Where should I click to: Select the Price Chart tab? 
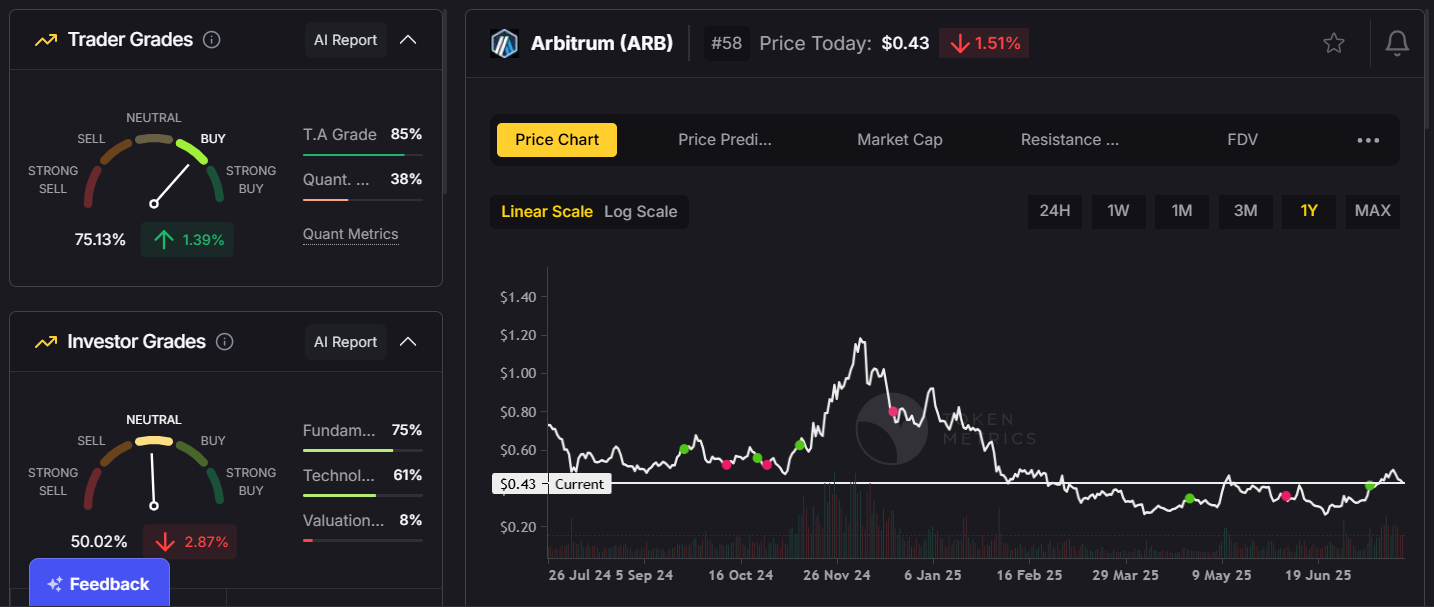click(557, 140)
